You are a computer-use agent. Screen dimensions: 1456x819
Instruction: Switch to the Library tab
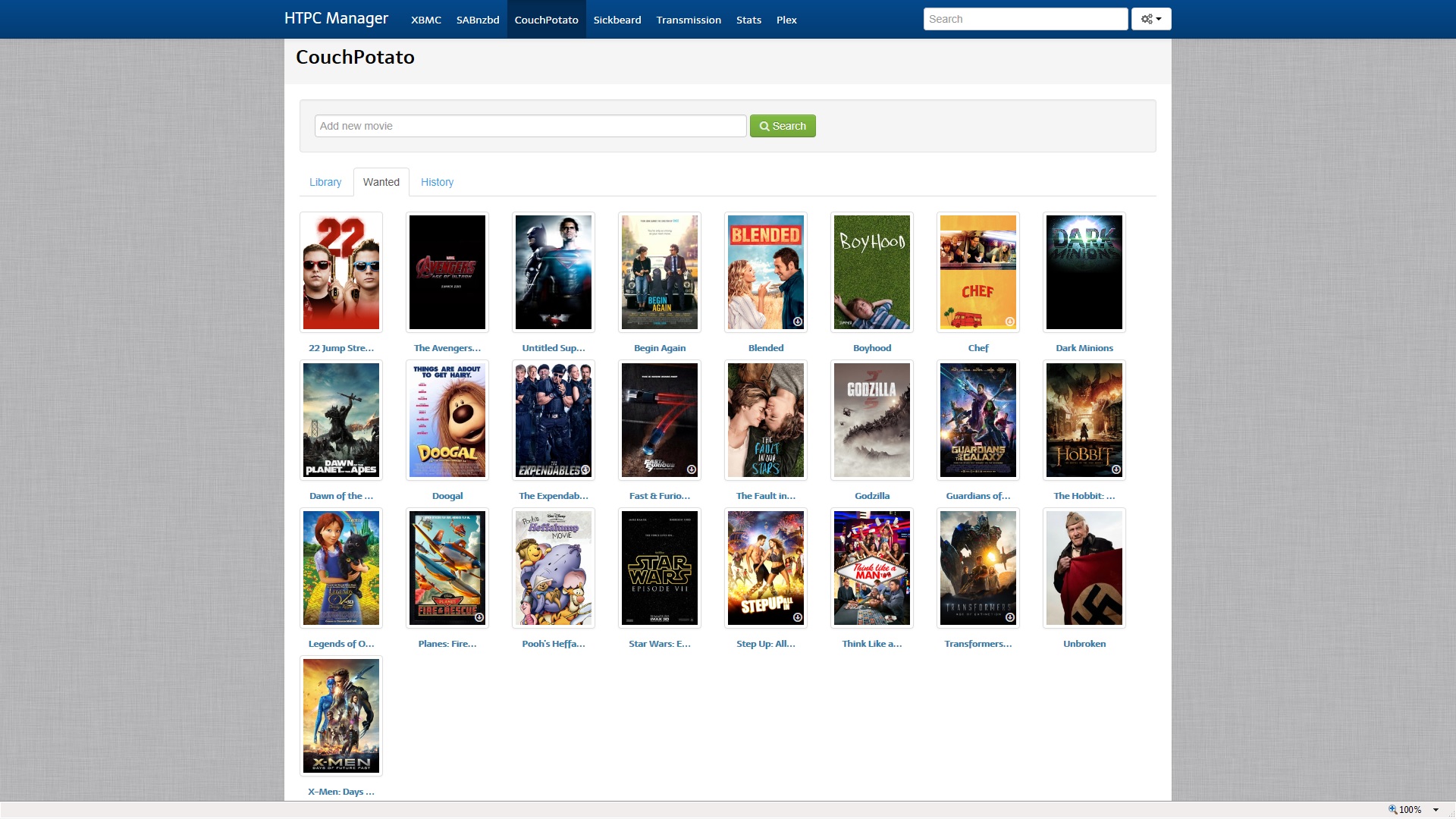325,182
